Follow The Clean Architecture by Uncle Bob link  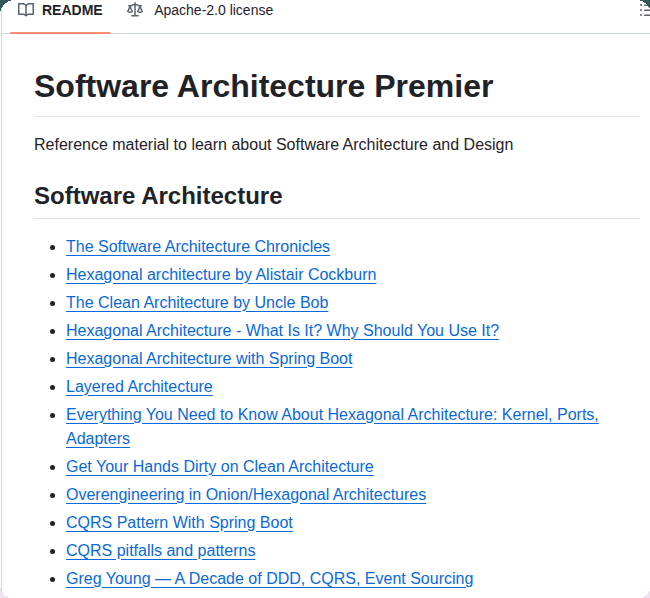(x=197, y=303)
